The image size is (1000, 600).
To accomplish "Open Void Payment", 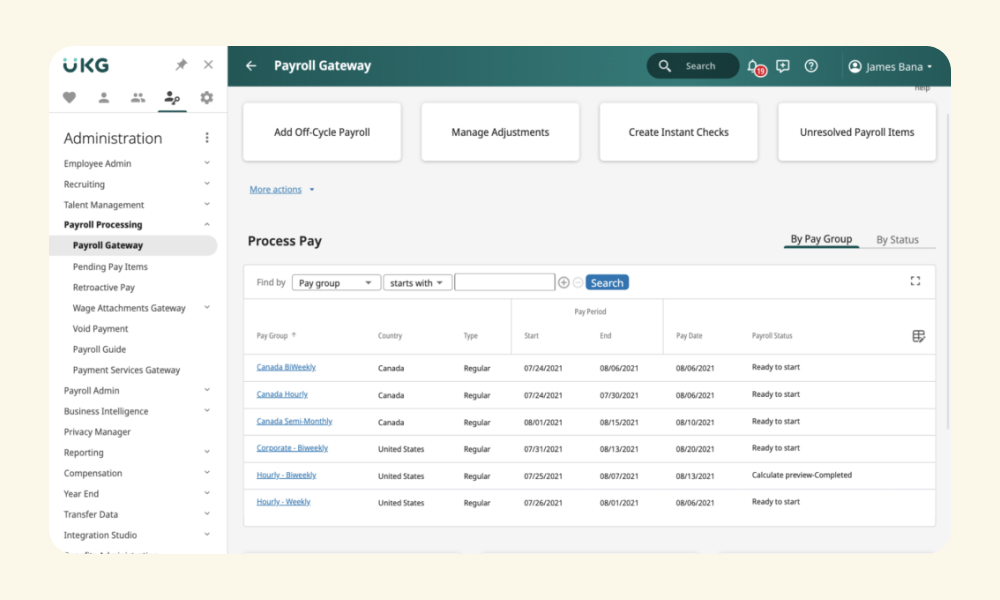I will coord(100,328).
